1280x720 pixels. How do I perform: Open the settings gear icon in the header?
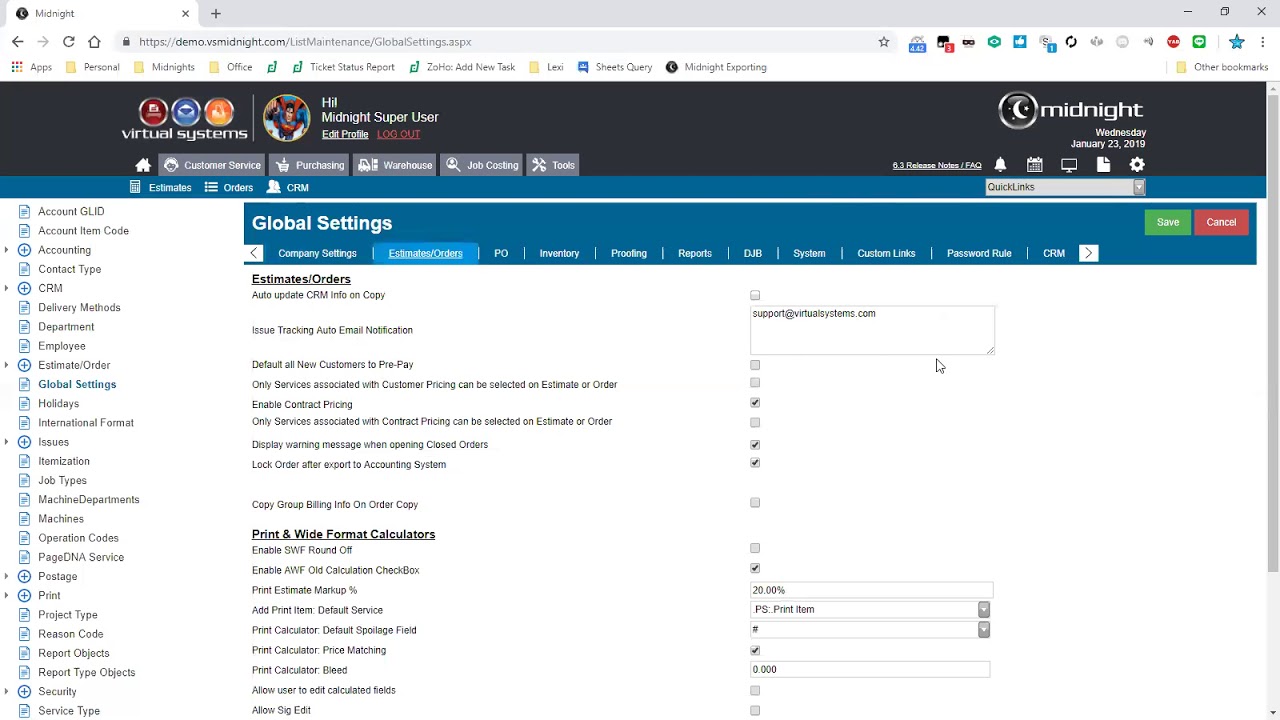(x=1137, y=165)
